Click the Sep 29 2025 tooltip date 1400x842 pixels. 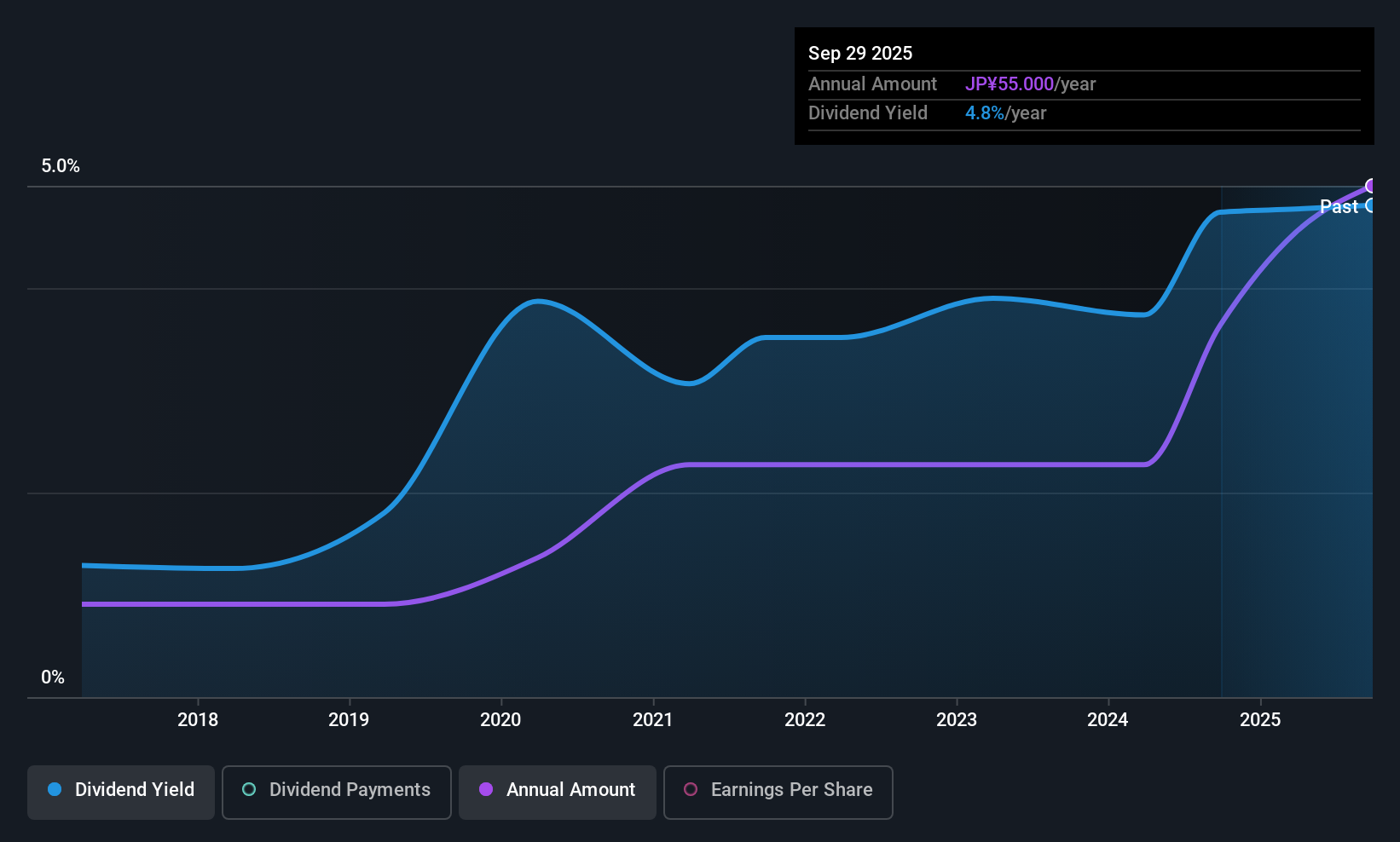click(x=860, y=53)
